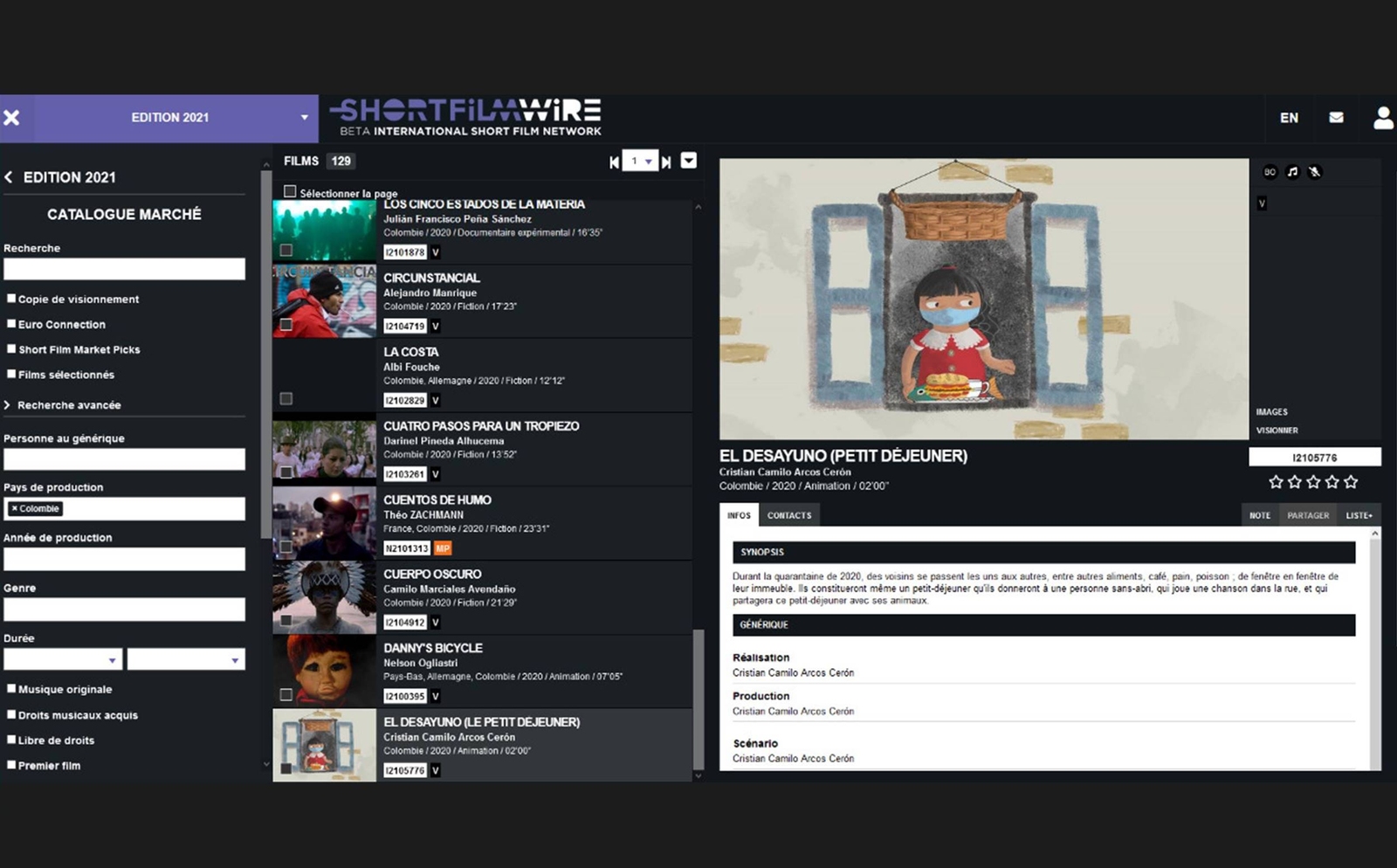Click the envelope messages icon
Screen dimensions: 1397x868
(x=1336, y=117)
